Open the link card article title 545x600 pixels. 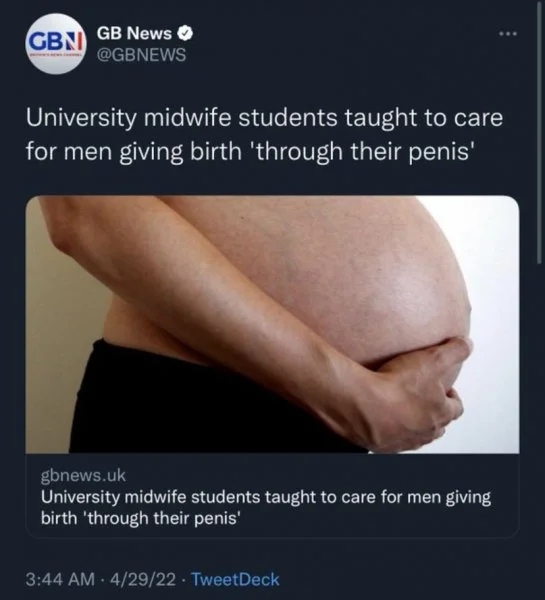(266, 507)
